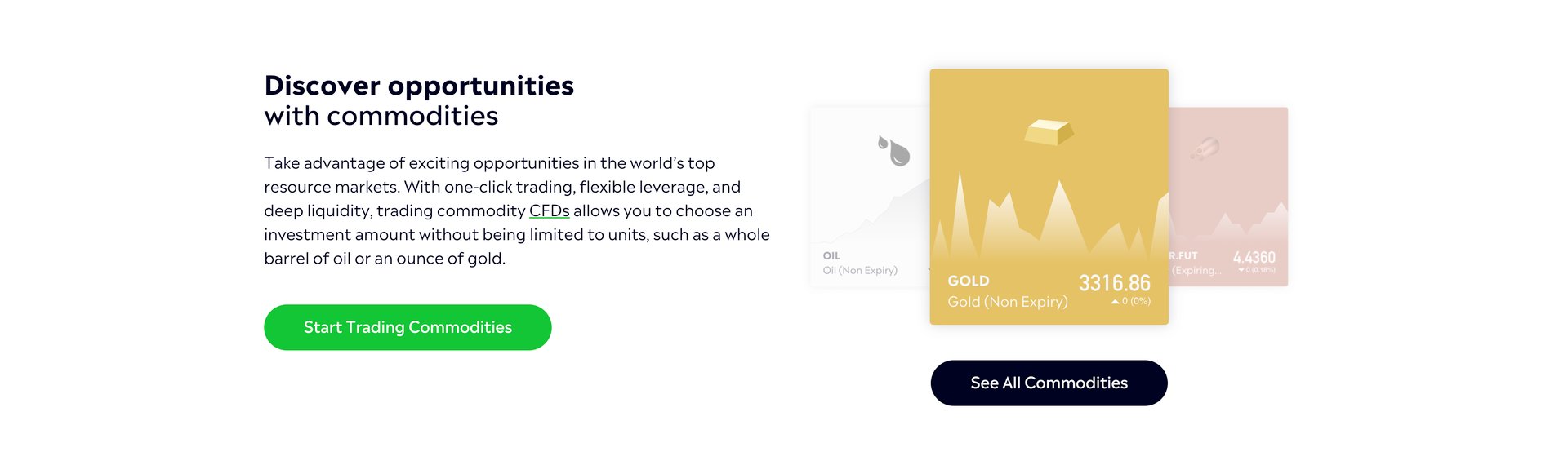This screenshot has height=474, width=1568.
Task: Open the CFDs link
Action: (549, 210)
